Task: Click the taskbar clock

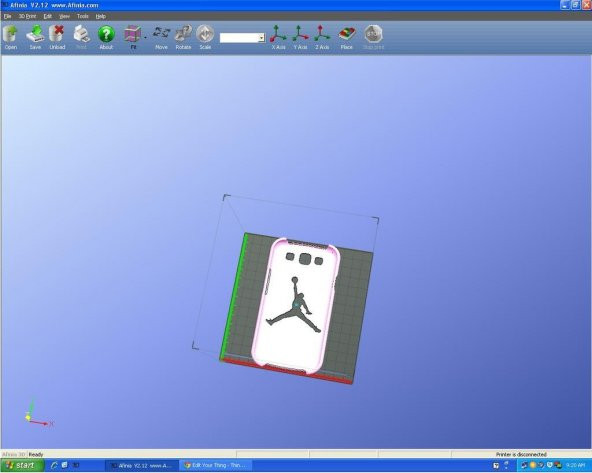Action: [x=575, y=465]
